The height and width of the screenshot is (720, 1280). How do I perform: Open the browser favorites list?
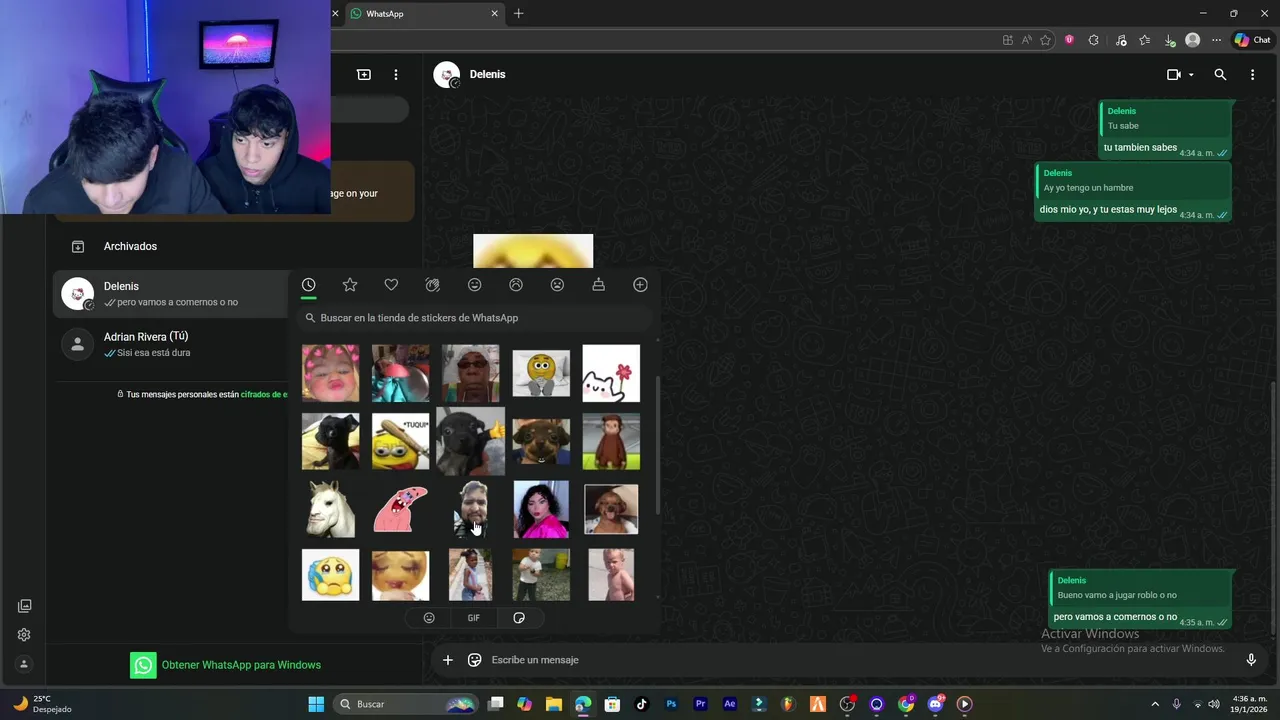point(1145,40)
